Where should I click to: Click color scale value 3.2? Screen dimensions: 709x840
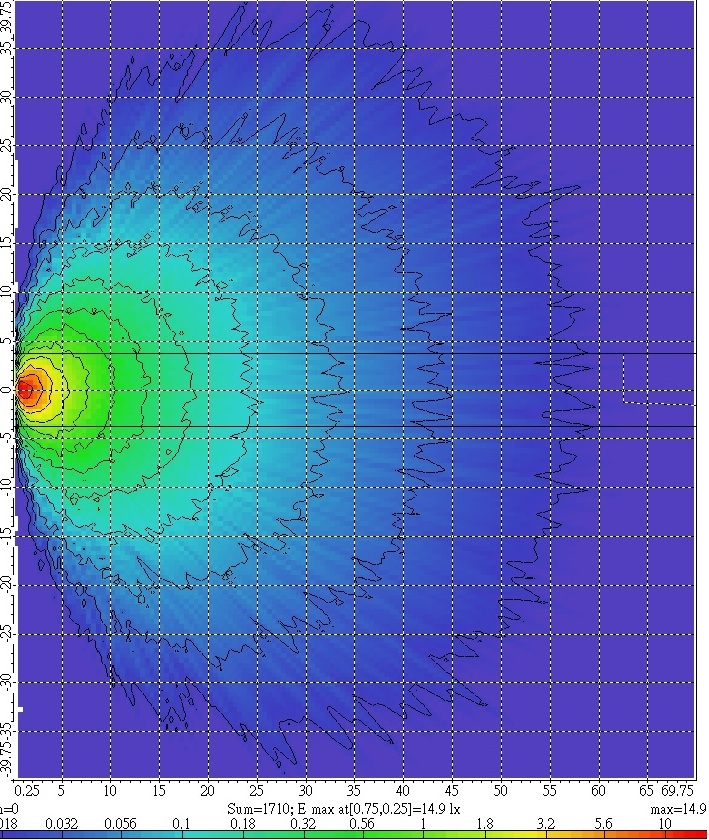click(x=546, y=823)
